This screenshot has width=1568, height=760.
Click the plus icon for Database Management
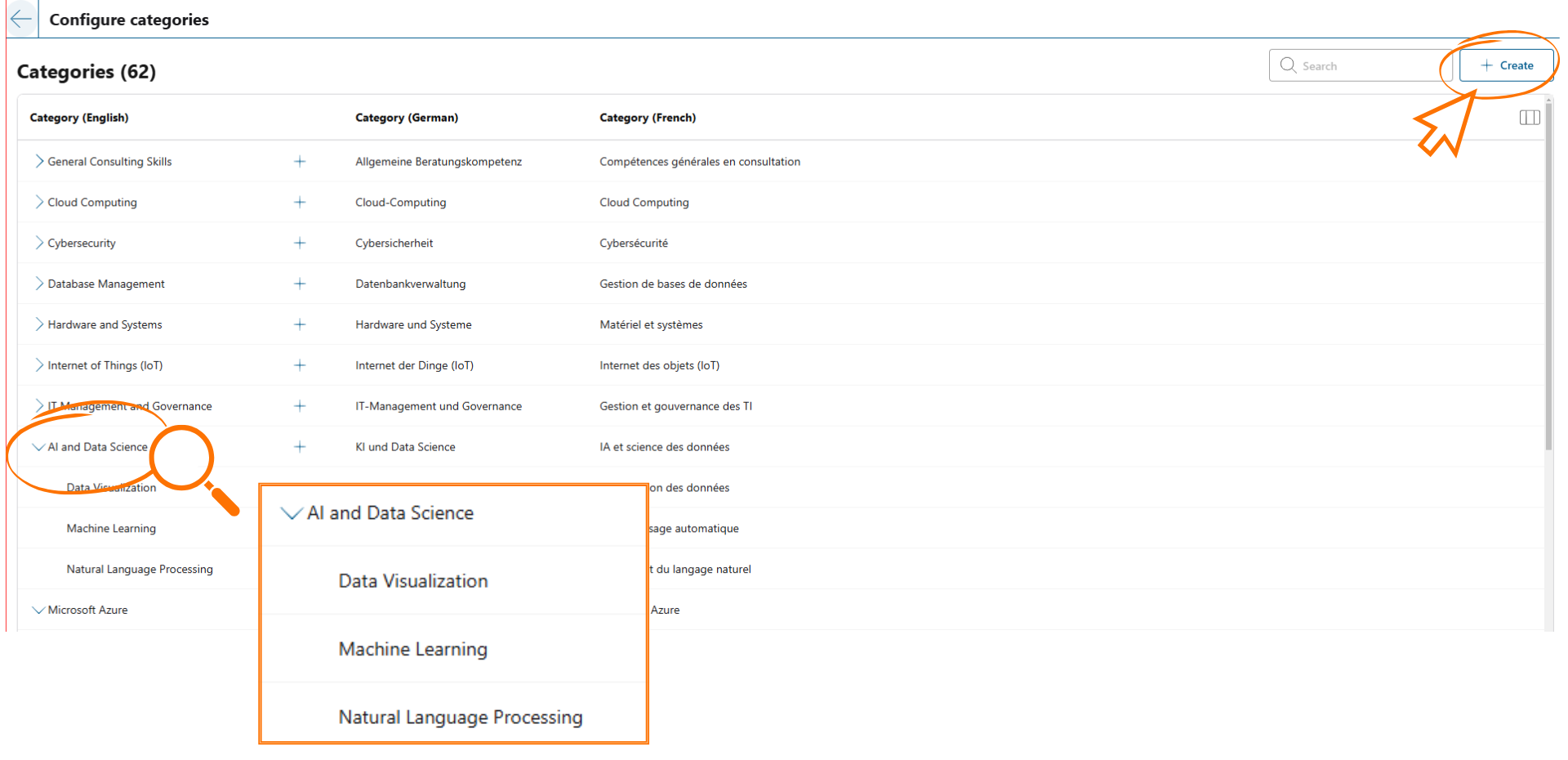pos(300,284)
